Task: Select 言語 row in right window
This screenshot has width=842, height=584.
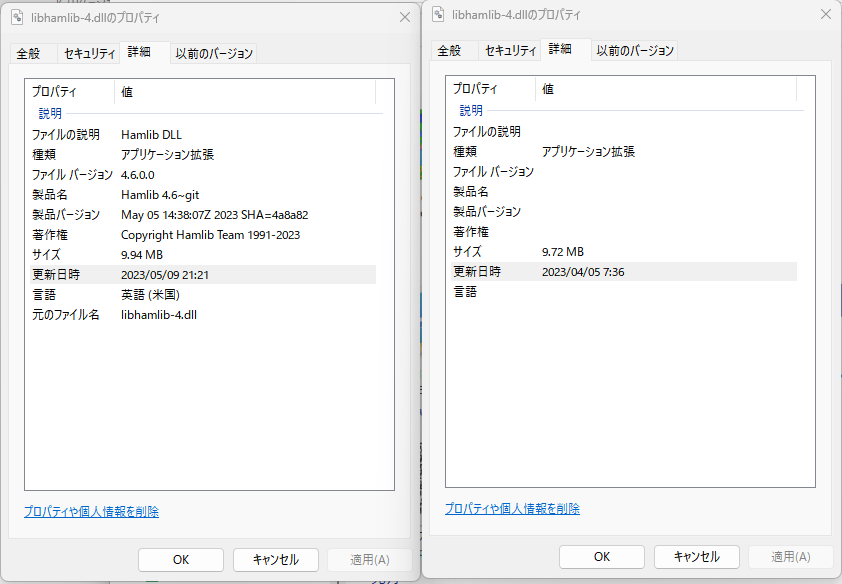Action: (624, 292)
